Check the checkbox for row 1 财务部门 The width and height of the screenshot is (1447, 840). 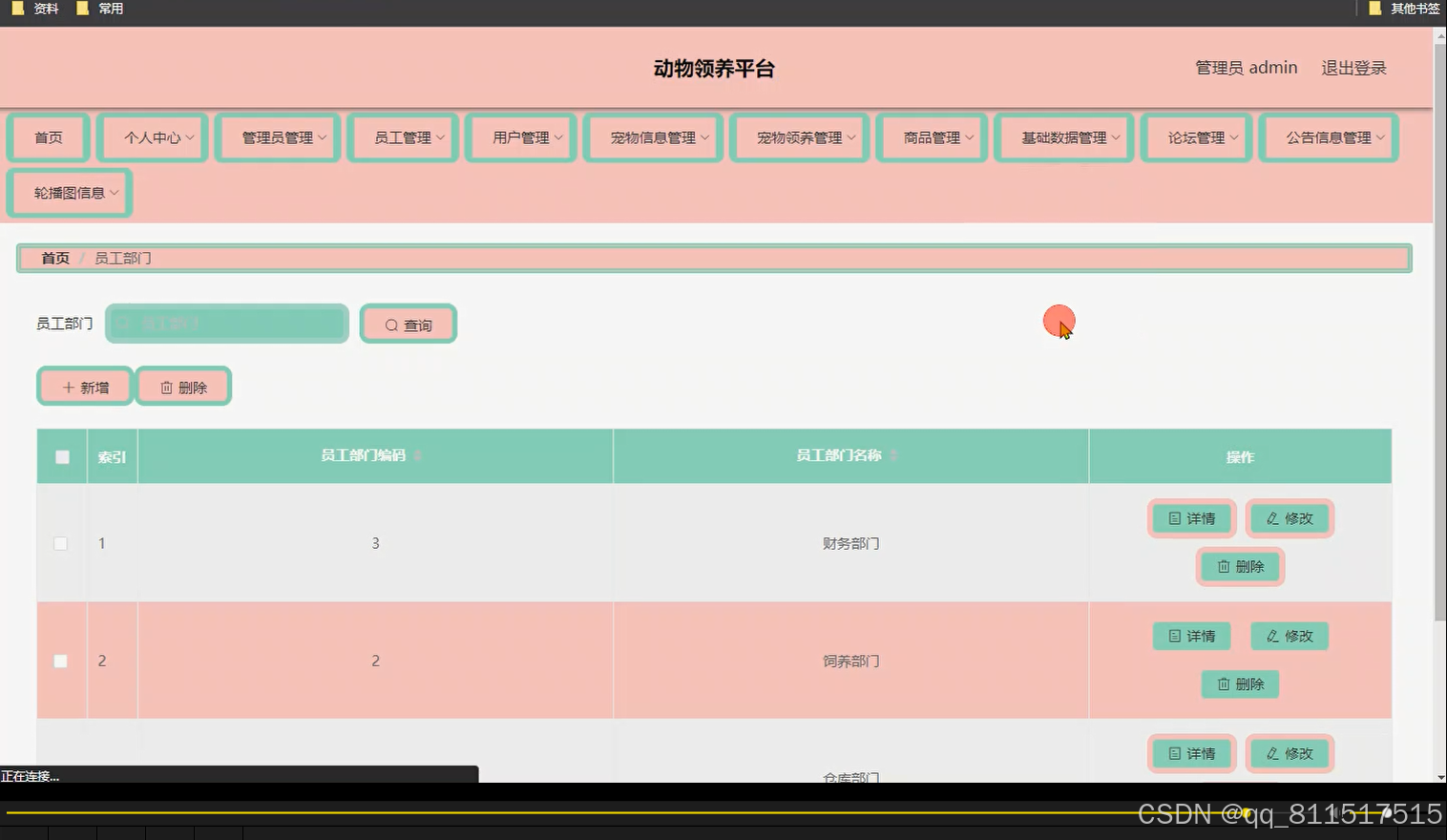pyautogui.click(x=60, y=543)
